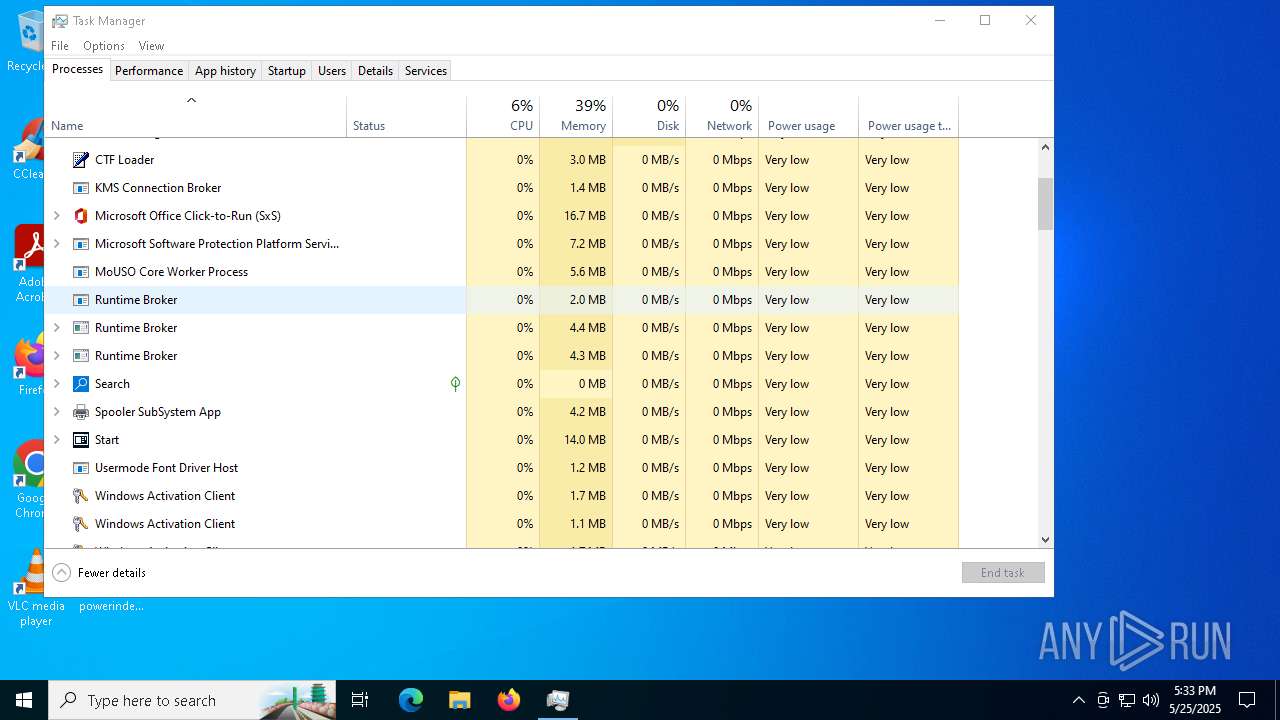
Task: Sort by Power usage column header
Action: 808,117
